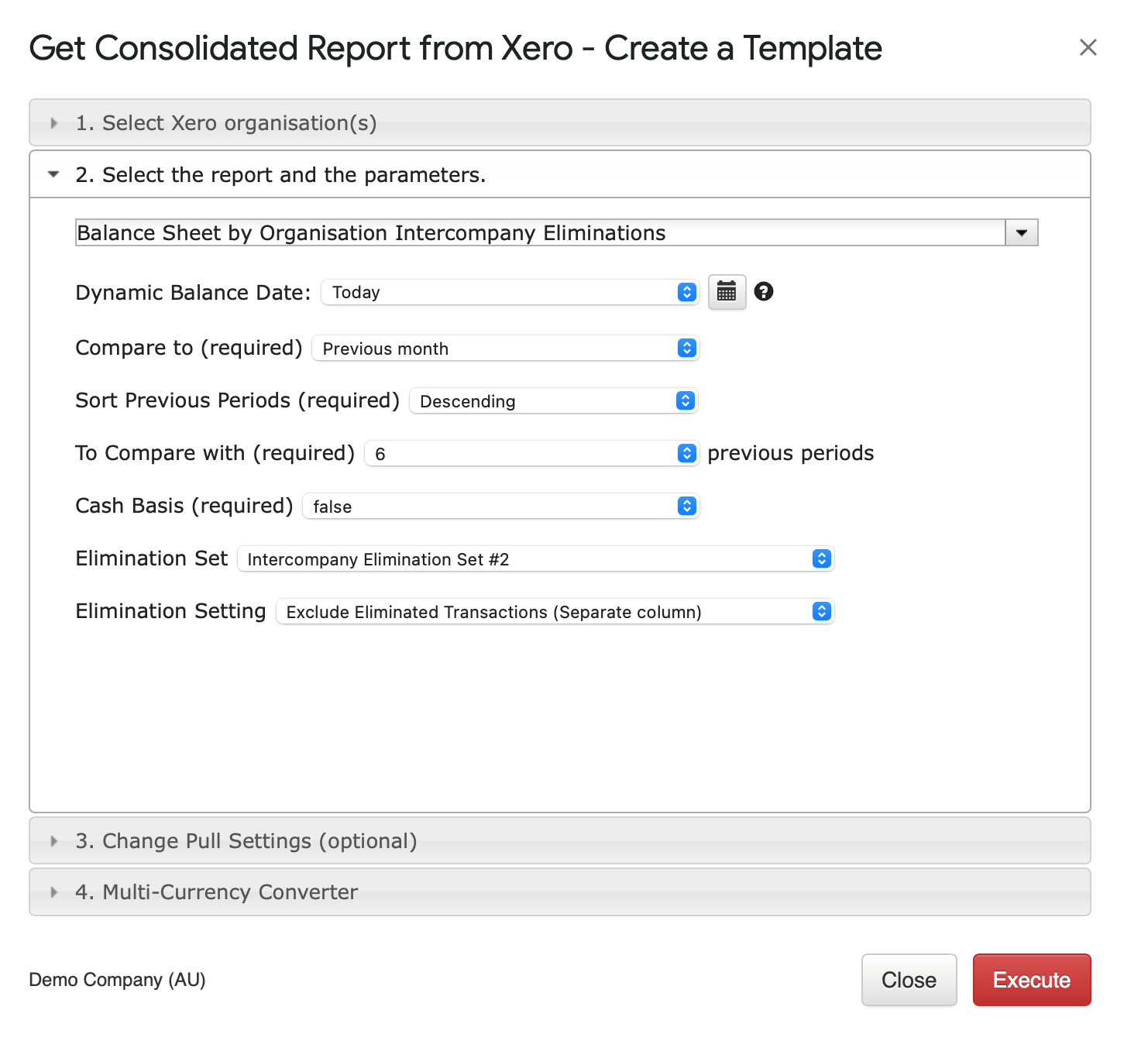This screenshot has height=1041, width=1148.
Task: Close the dialog with the X icon
Action: [1088, 47]
